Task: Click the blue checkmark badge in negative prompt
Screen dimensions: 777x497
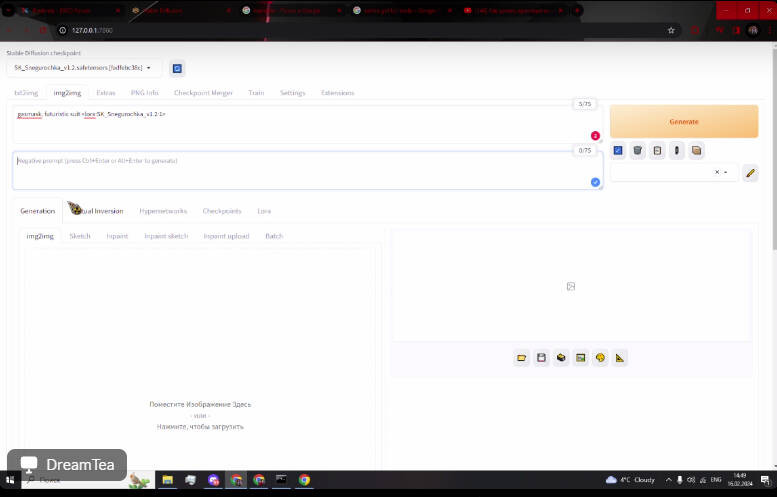Action: tap(595, 182)
